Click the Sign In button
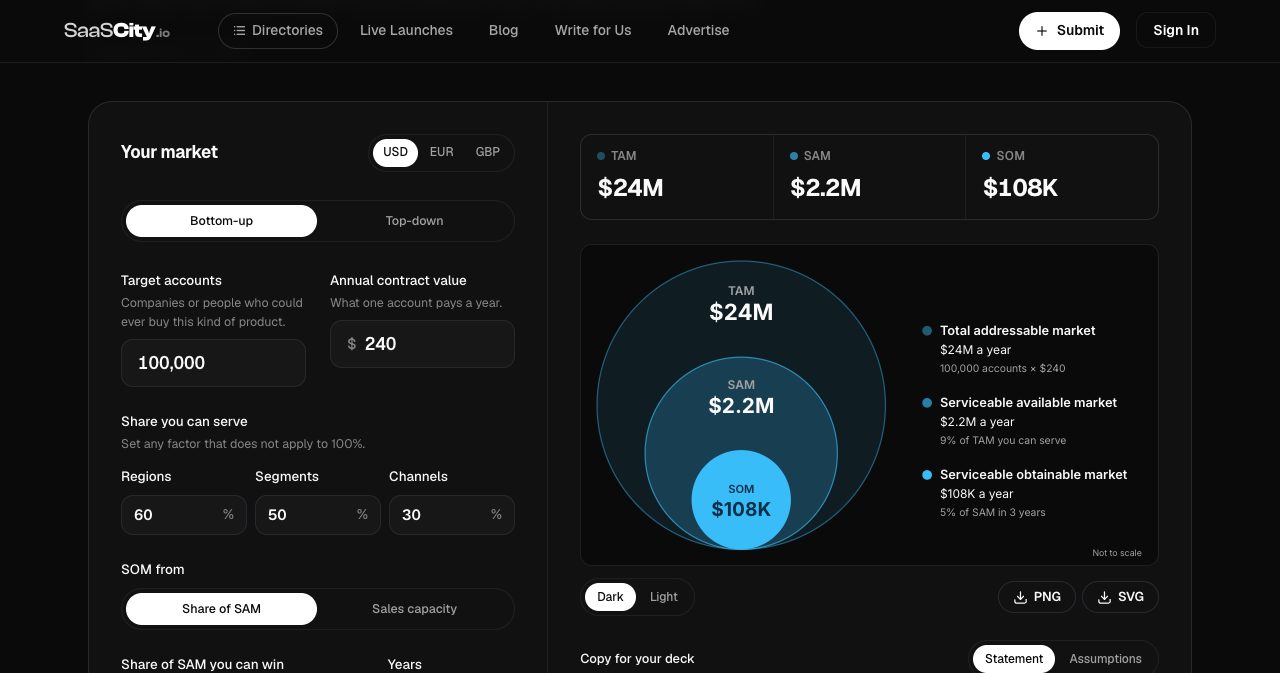The image size is (1280, 673). coord(1176,31)
